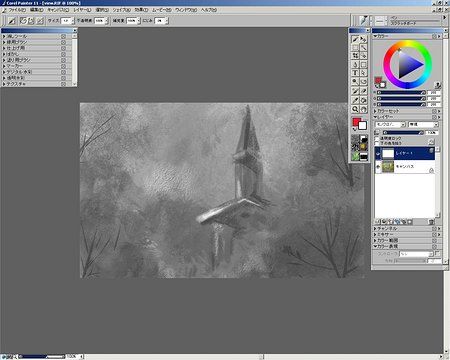Open the レイヤー panel options arrow
The width and height of the screenshot is (450, 360).
click(439, 117)
